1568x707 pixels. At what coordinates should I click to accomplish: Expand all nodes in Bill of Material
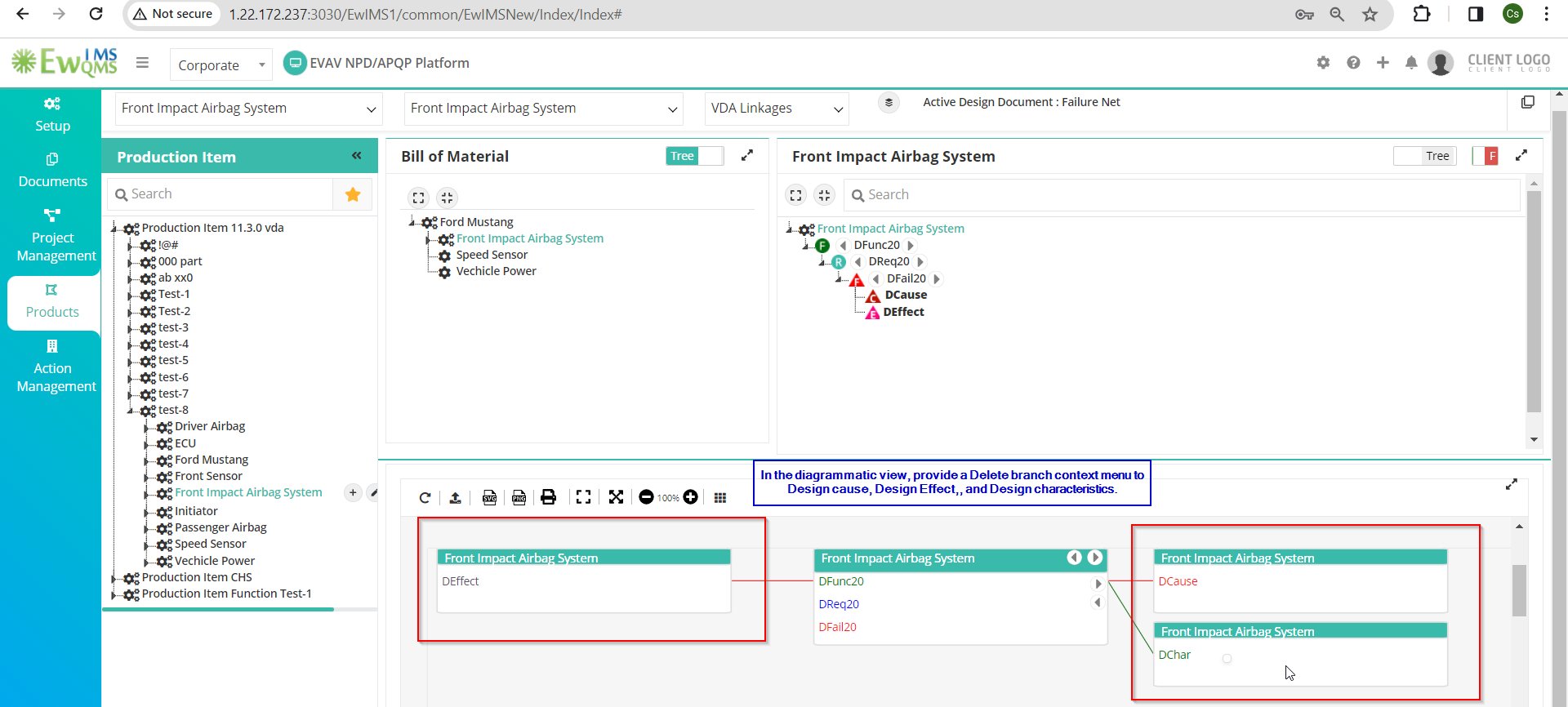418,198
